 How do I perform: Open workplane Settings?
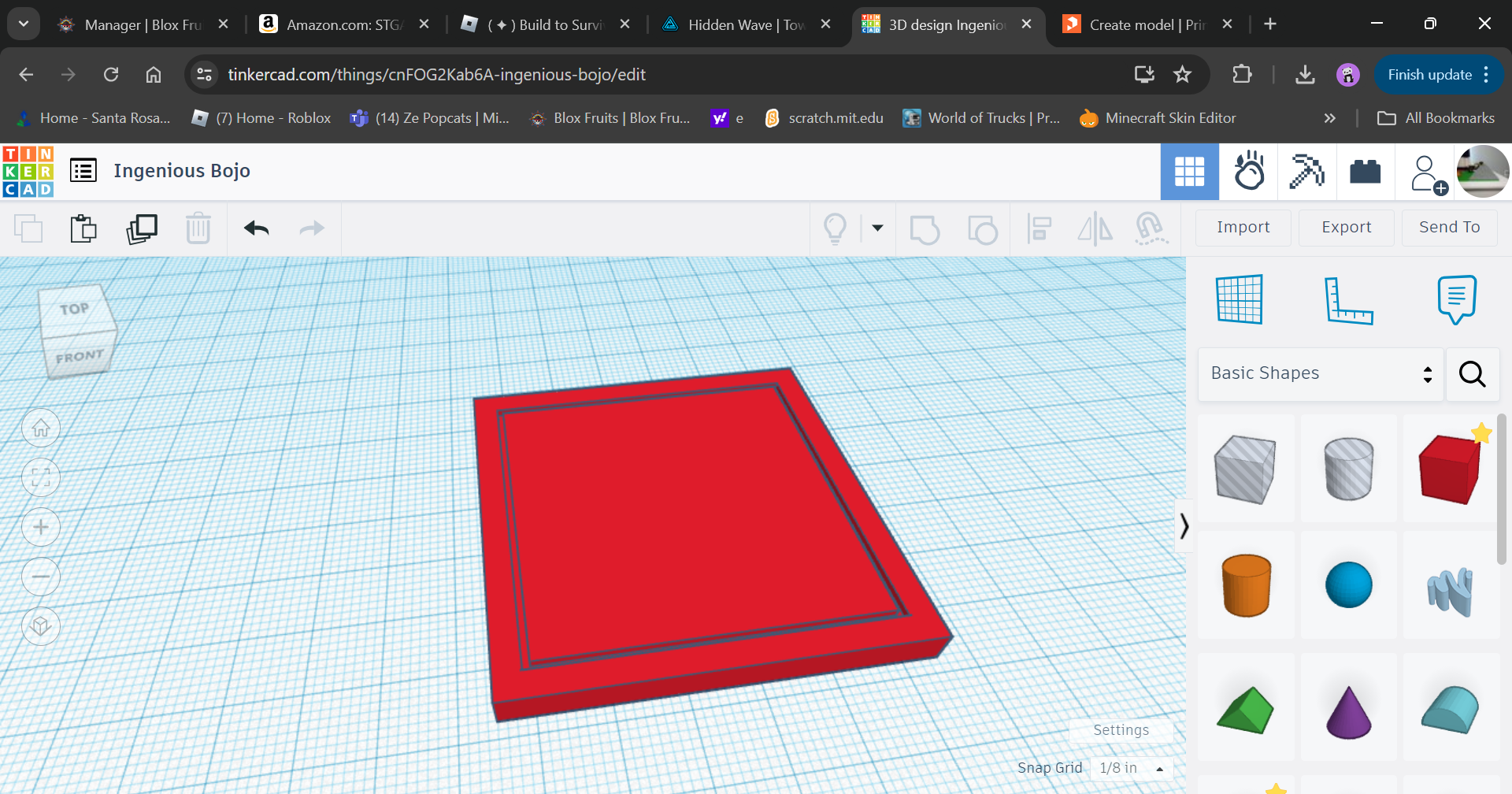[x=1121, y=730]
